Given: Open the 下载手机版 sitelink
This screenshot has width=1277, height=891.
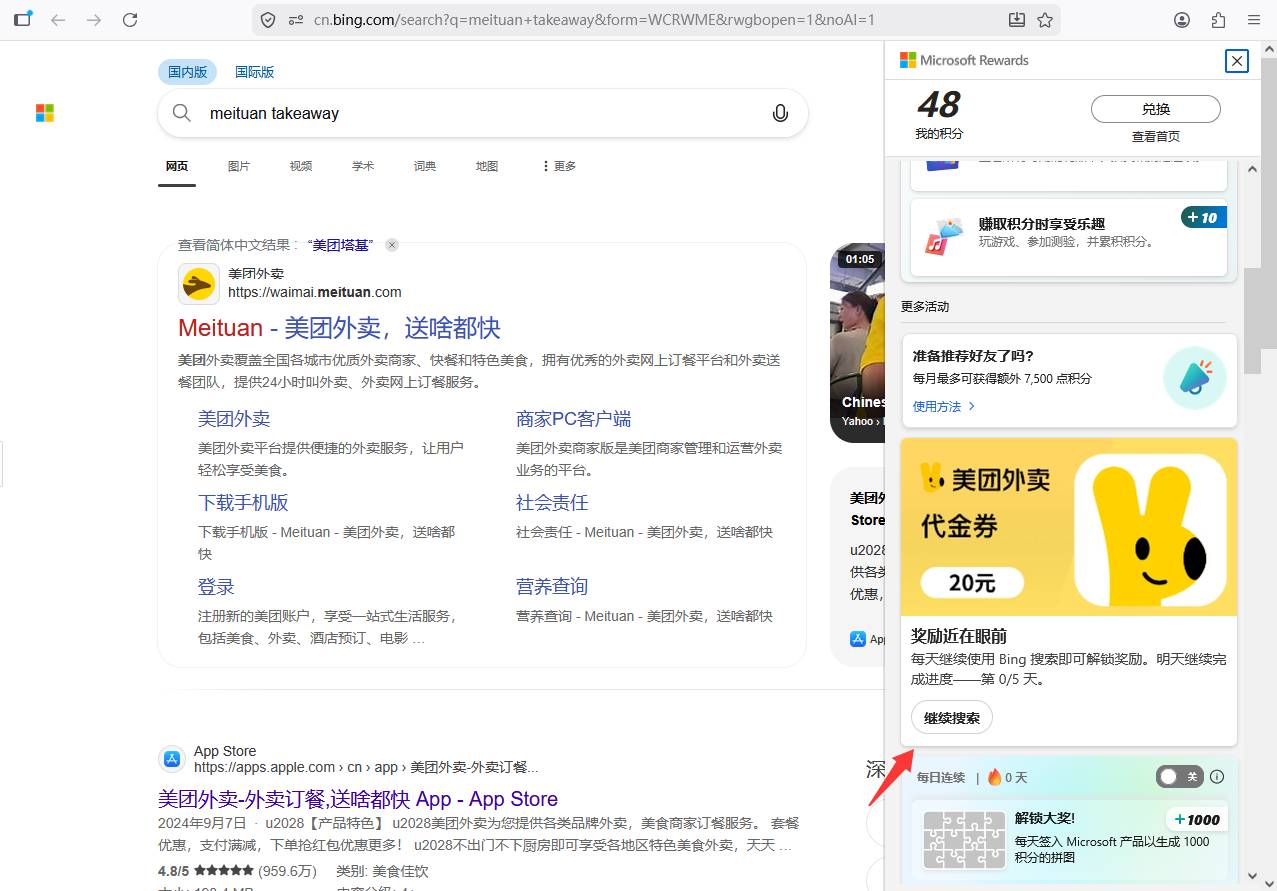Looking at the screenshot, I should pyautogui.click(x=243, y=503).
